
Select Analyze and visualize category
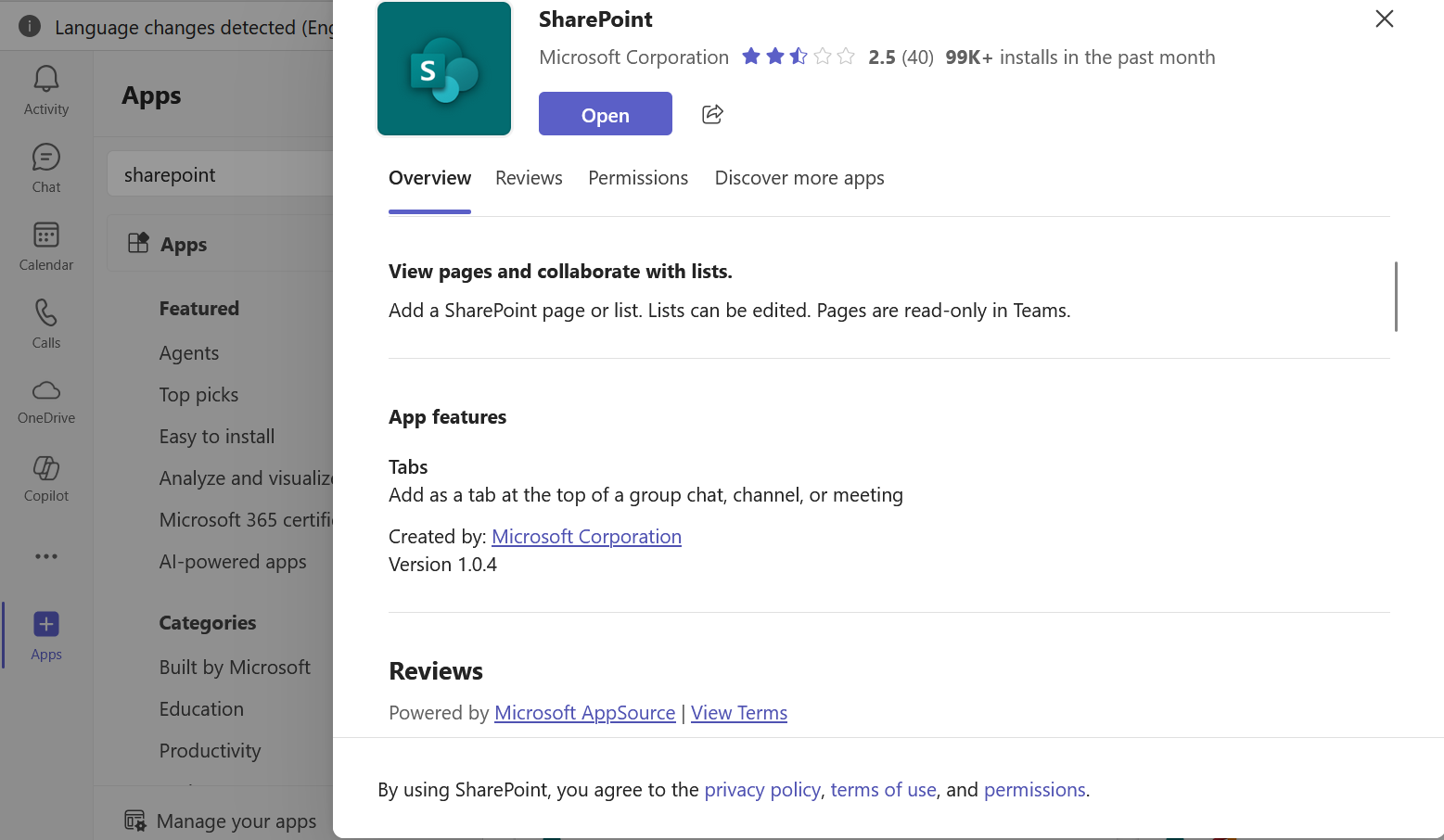pos(246,478)
